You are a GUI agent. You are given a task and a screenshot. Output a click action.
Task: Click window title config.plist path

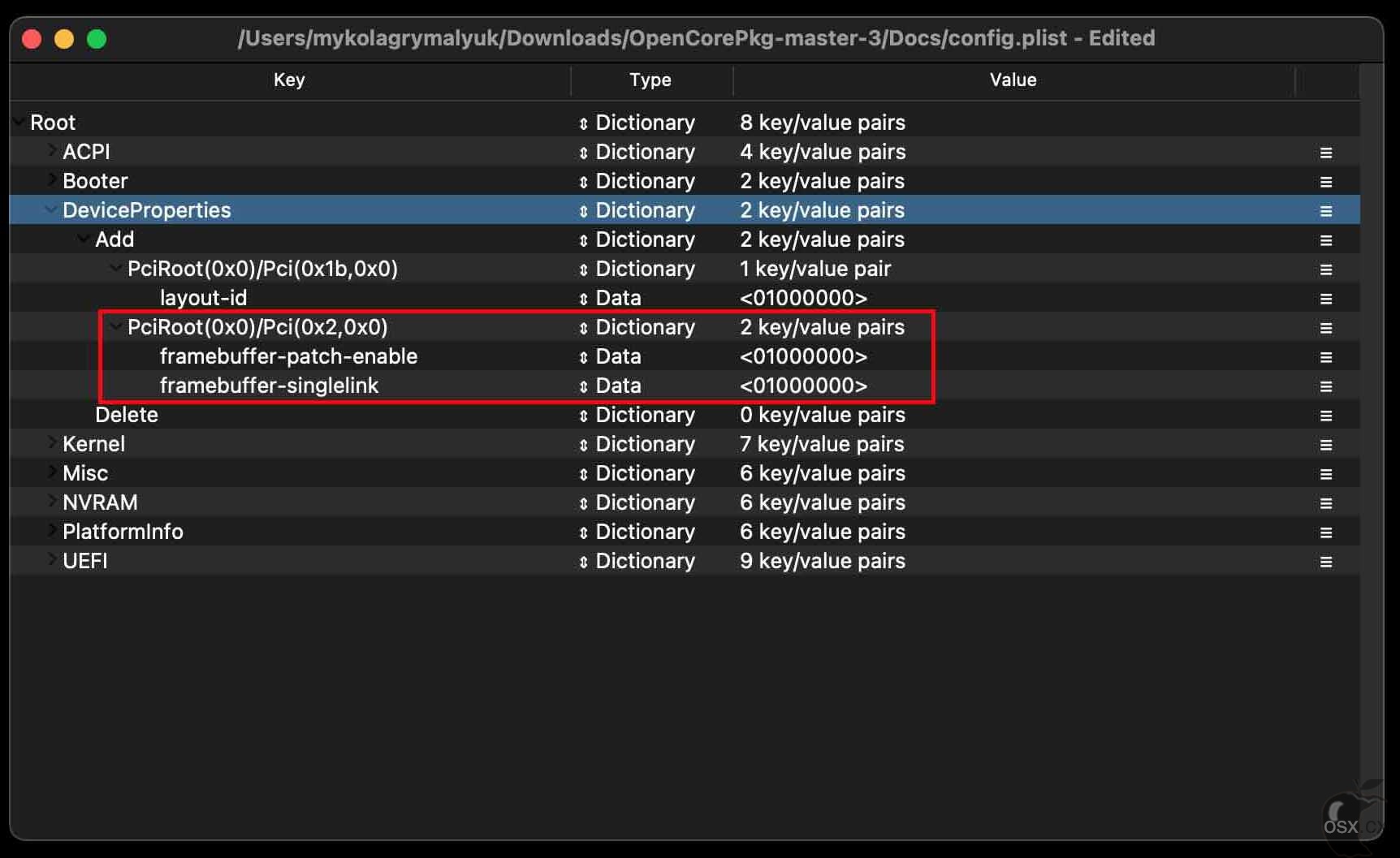tap(696, 38)
